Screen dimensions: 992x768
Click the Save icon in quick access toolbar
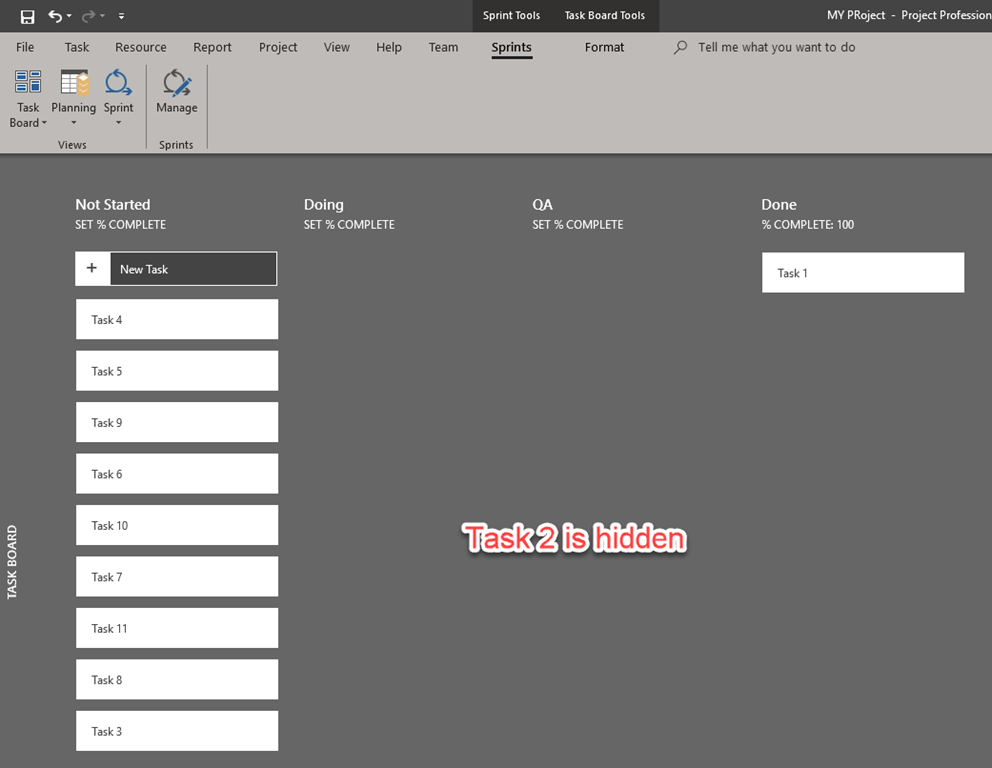pyautogui.click(x=27, y=16)
